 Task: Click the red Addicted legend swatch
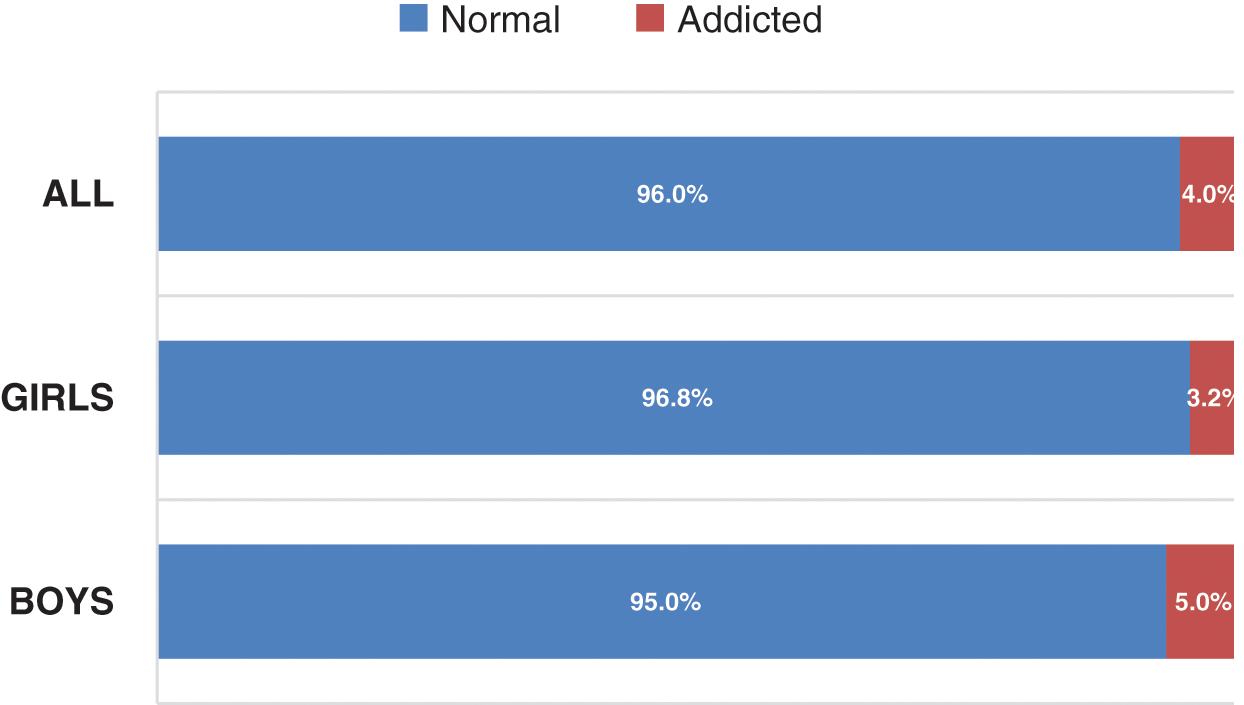(x=650, y=18)
